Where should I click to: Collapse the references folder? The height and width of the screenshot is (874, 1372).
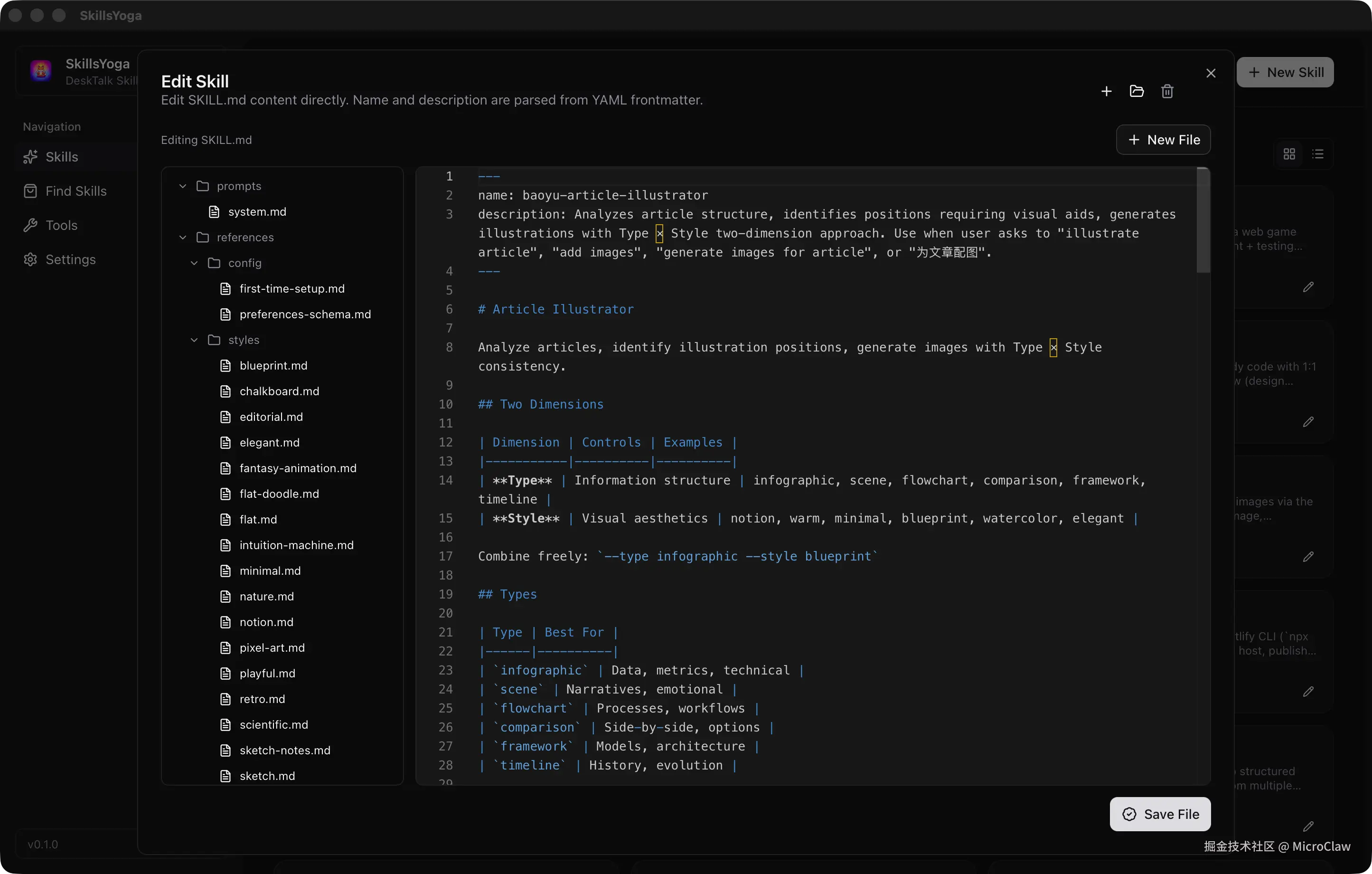(x=183, y=237)
